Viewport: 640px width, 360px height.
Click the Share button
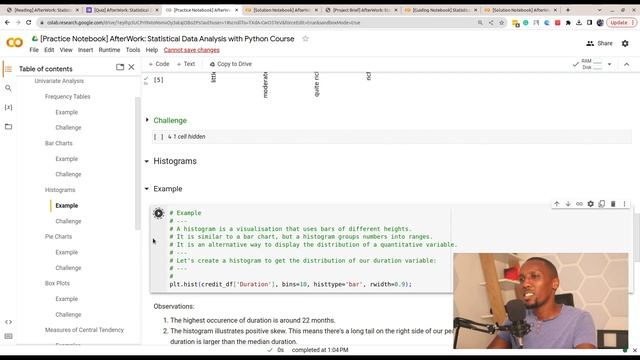tap(599, 43)
